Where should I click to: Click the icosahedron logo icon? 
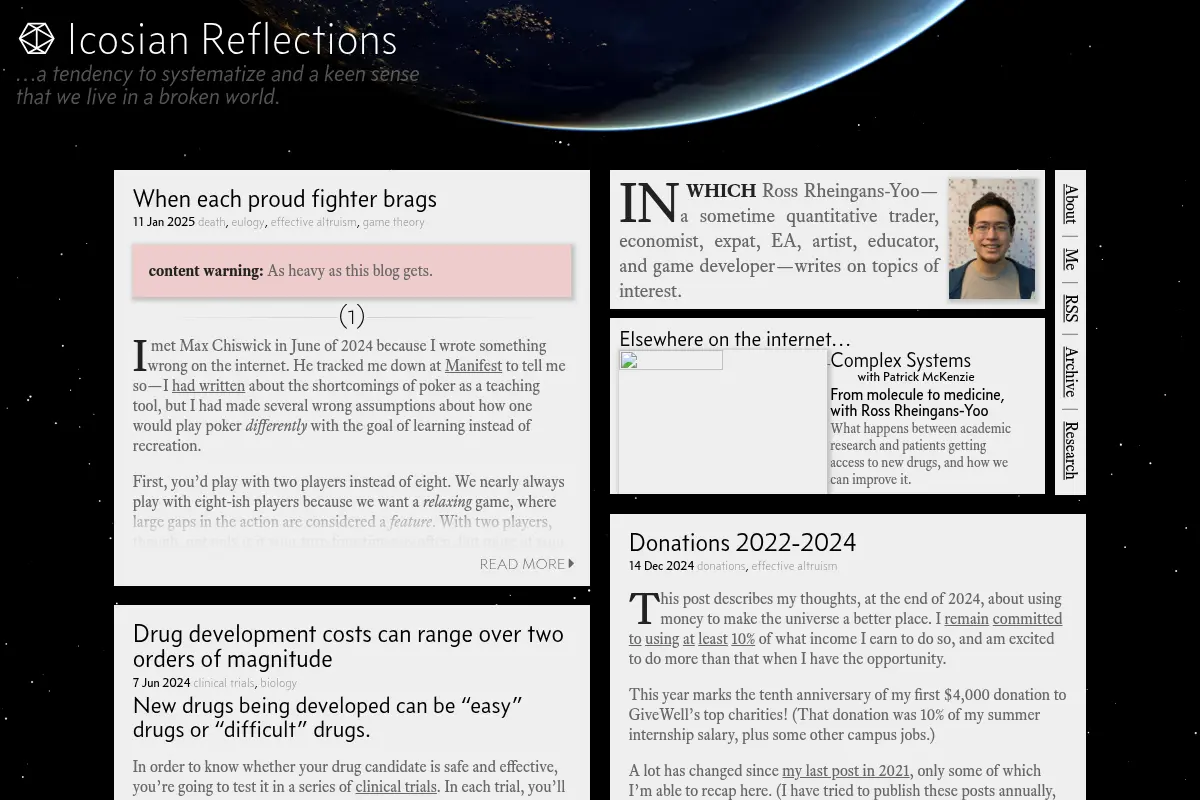pyautogui.click(x=37, y=39)
